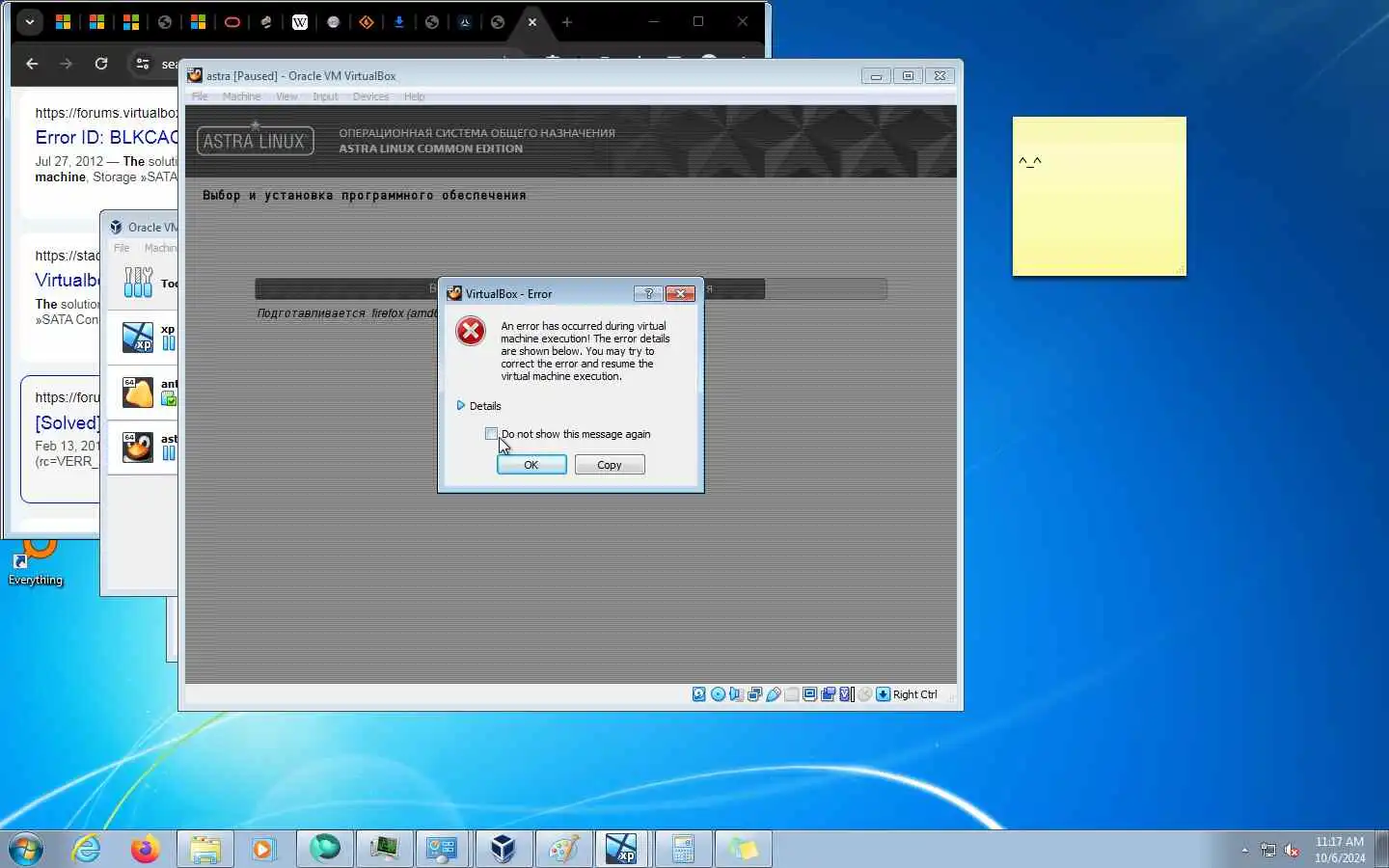The image size is (1389, 868).
Task: Open Calculator from the taskbar
Action: tap(683, 850)
